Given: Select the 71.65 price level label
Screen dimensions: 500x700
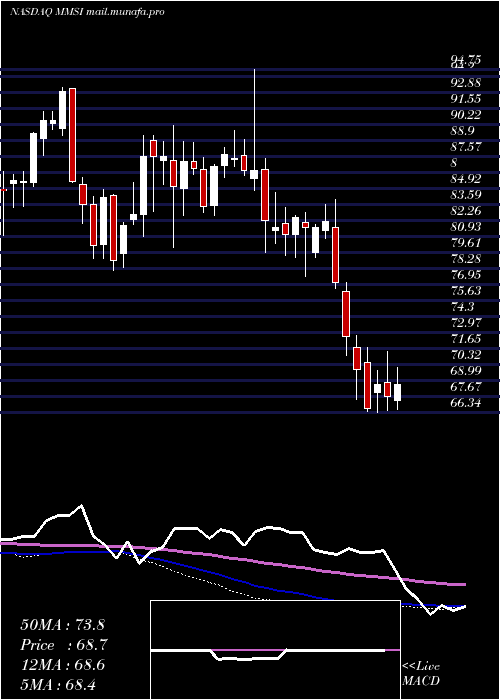Looking at the screenshot, I should click(466, 339).
